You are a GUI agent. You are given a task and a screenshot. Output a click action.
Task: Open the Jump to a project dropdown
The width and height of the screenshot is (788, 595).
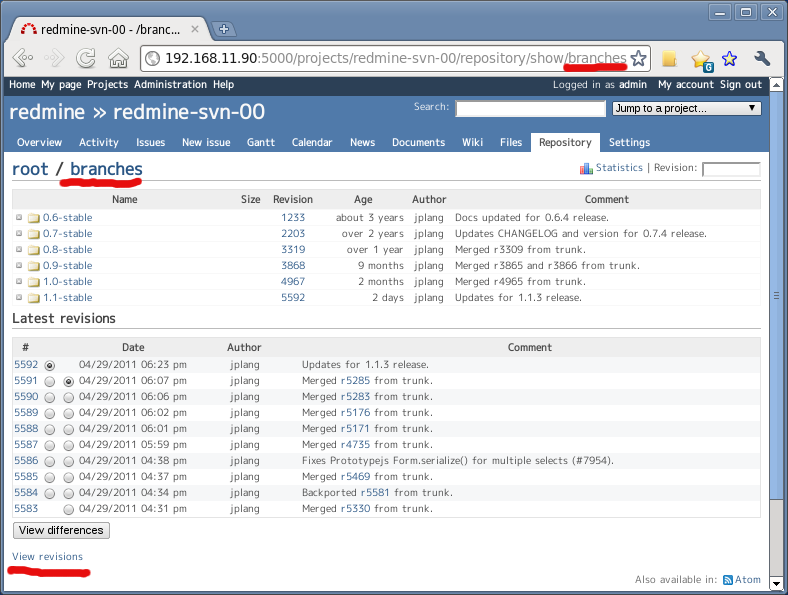tap(686, 108)
